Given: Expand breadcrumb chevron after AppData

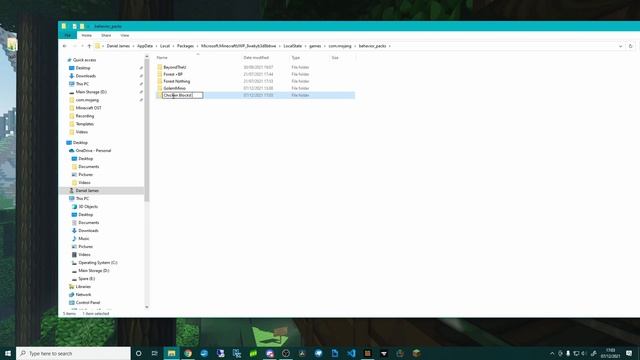Looking at the screenshot, I should pyautogui.click(x=156, y=46).
